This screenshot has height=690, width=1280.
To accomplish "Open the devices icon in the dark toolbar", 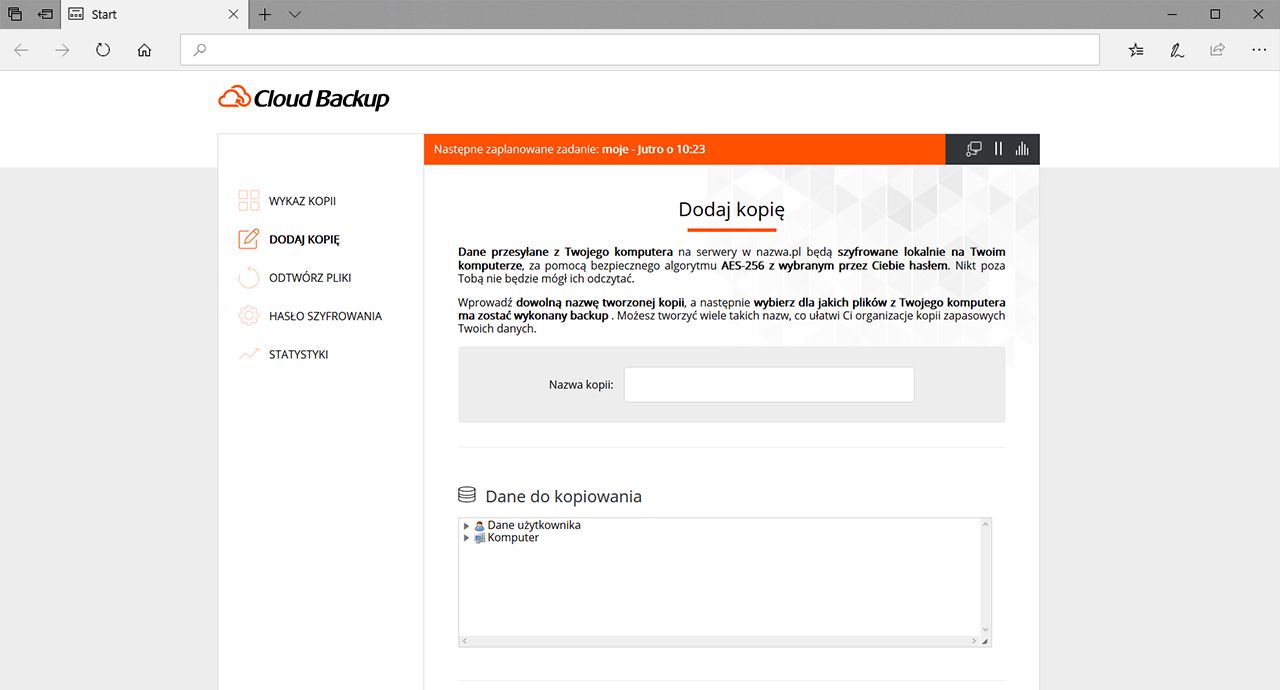I will tap(974, 149).
